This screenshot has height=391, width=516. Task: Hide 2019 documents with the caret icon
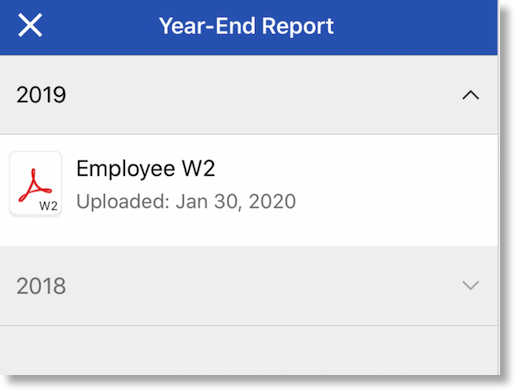pyautogui.click(x=471, y=95)
